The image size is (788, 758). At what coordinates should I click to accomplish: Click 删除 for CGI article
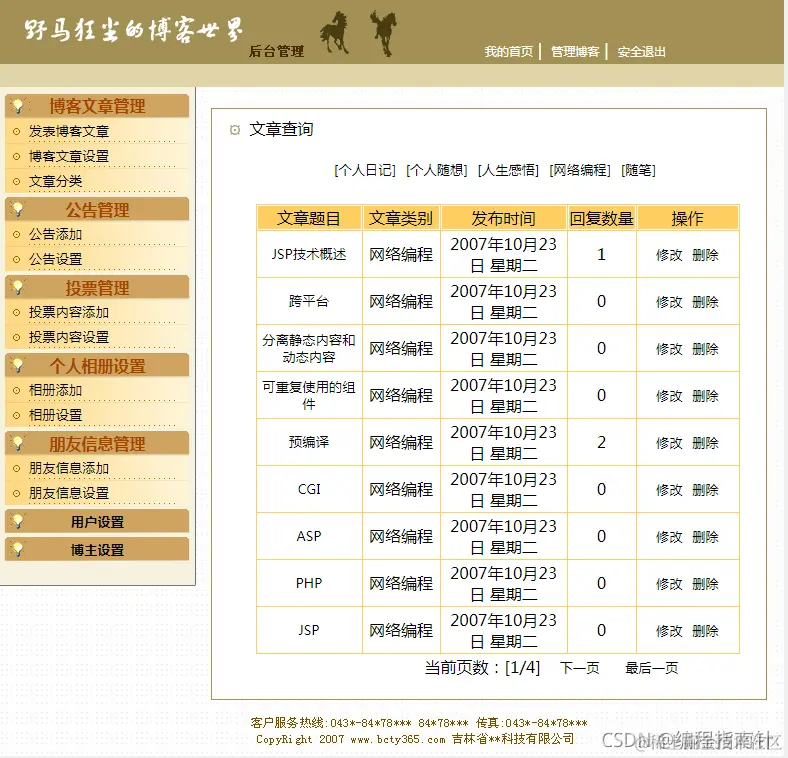coord(705,490)
